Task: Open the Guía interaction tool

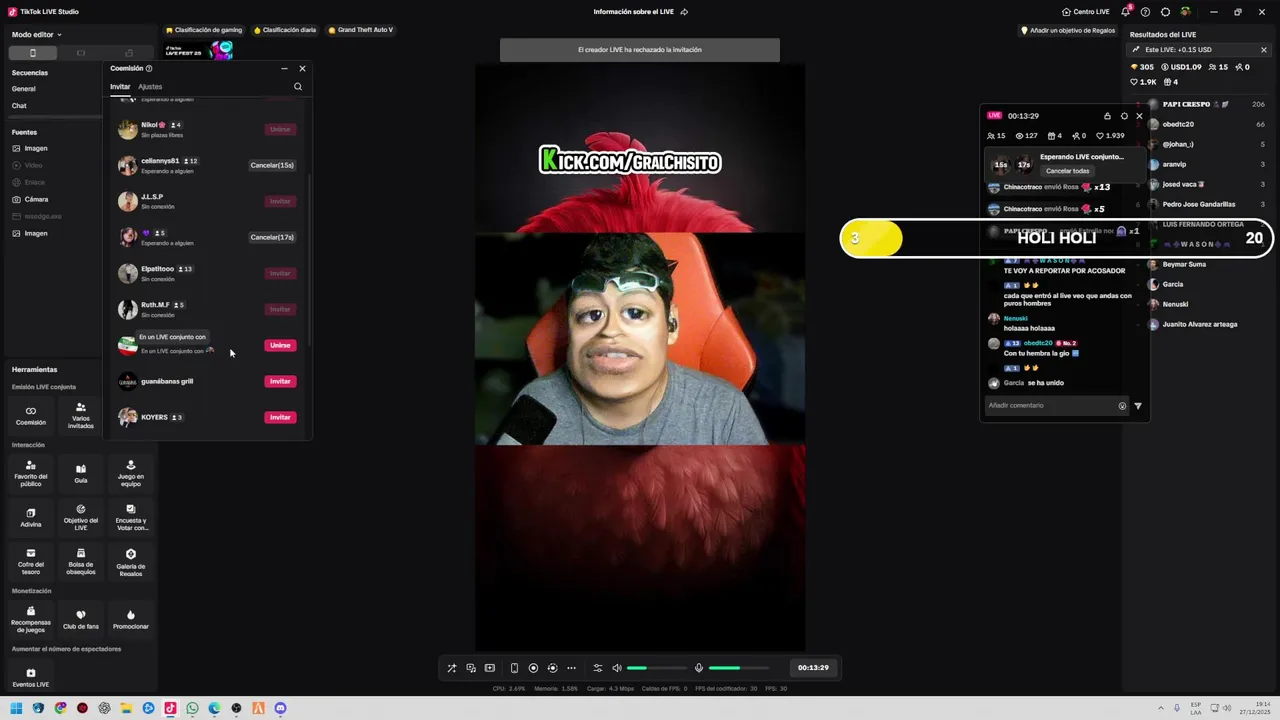Action: [x=81, y=473]
